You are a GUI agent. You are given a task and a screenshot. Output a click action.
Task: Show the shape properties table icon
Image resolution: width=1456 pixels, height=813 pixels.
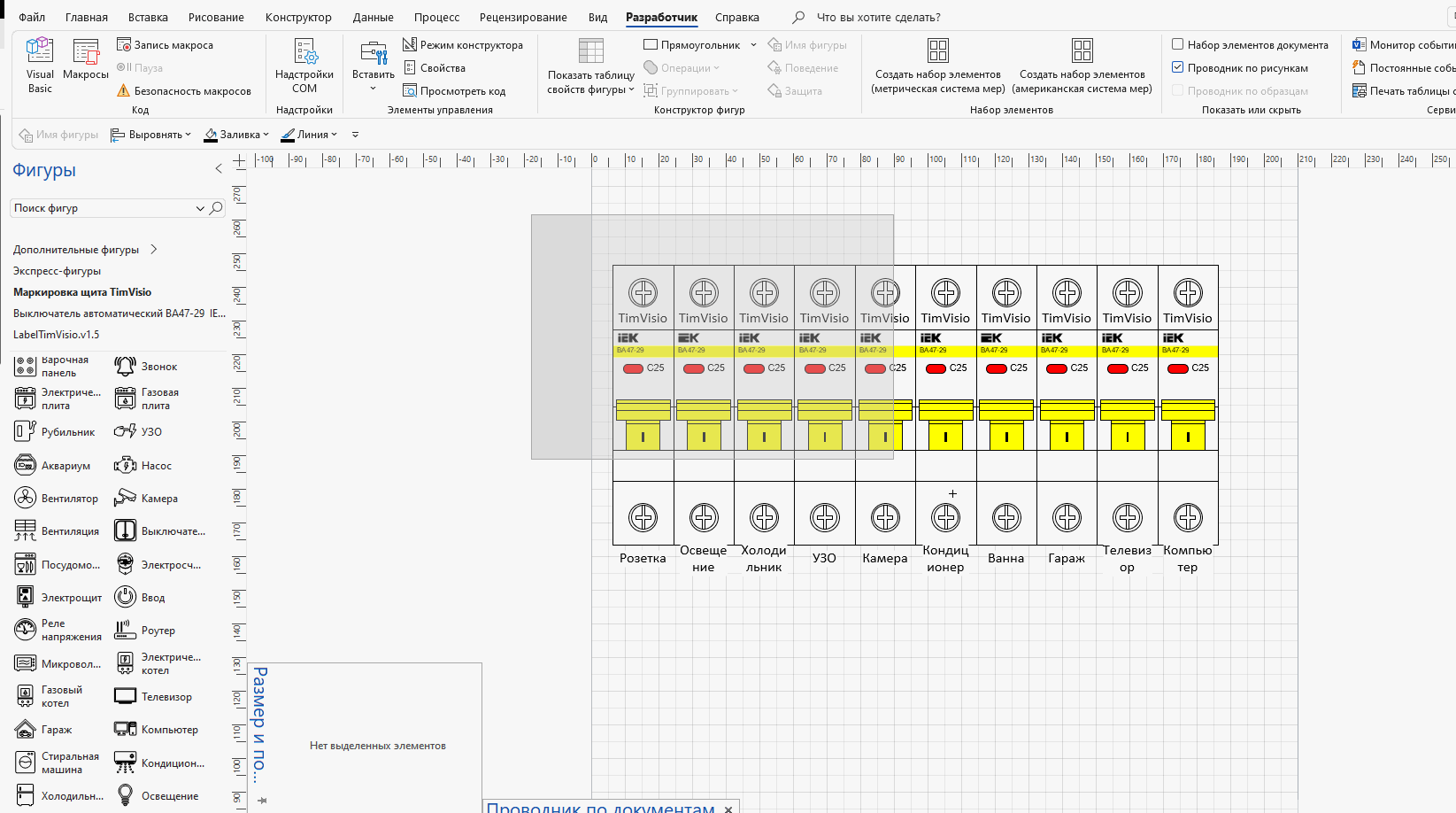[x=590, y=50]
